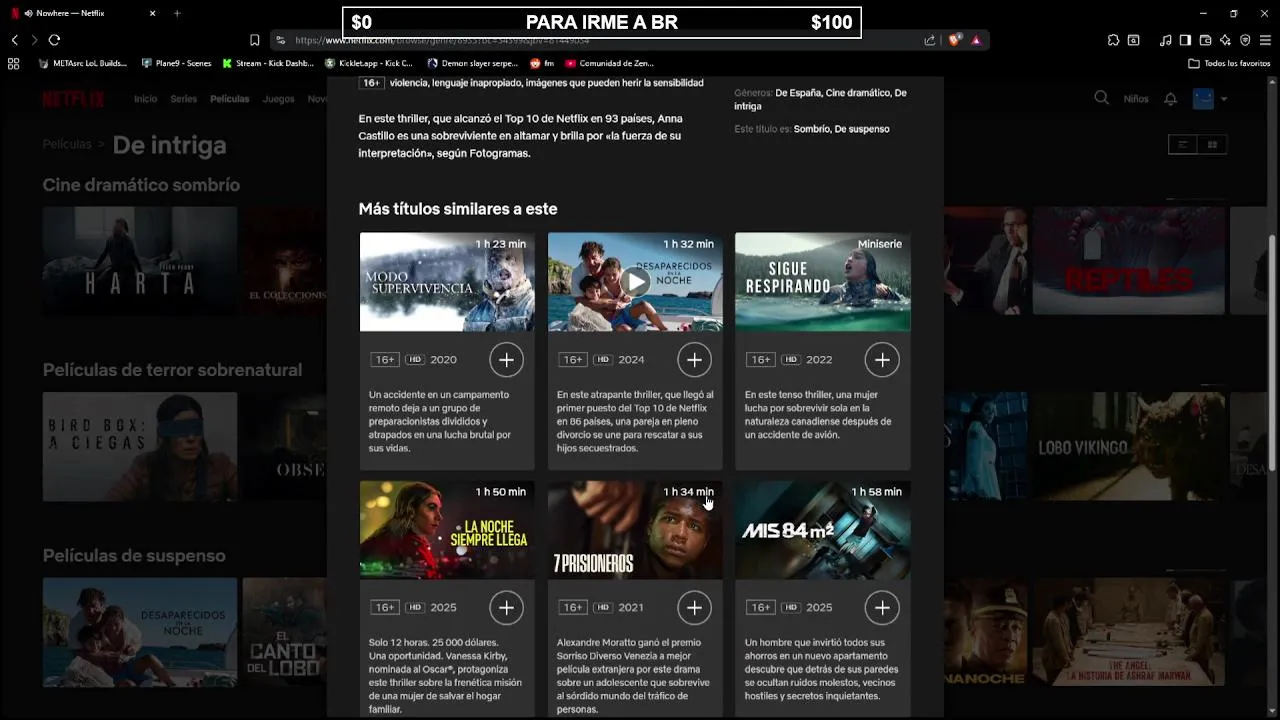Viewport: 1280px width, 720px height.
Task: Add 7 Prisioneros to My List
Action: 694,607
